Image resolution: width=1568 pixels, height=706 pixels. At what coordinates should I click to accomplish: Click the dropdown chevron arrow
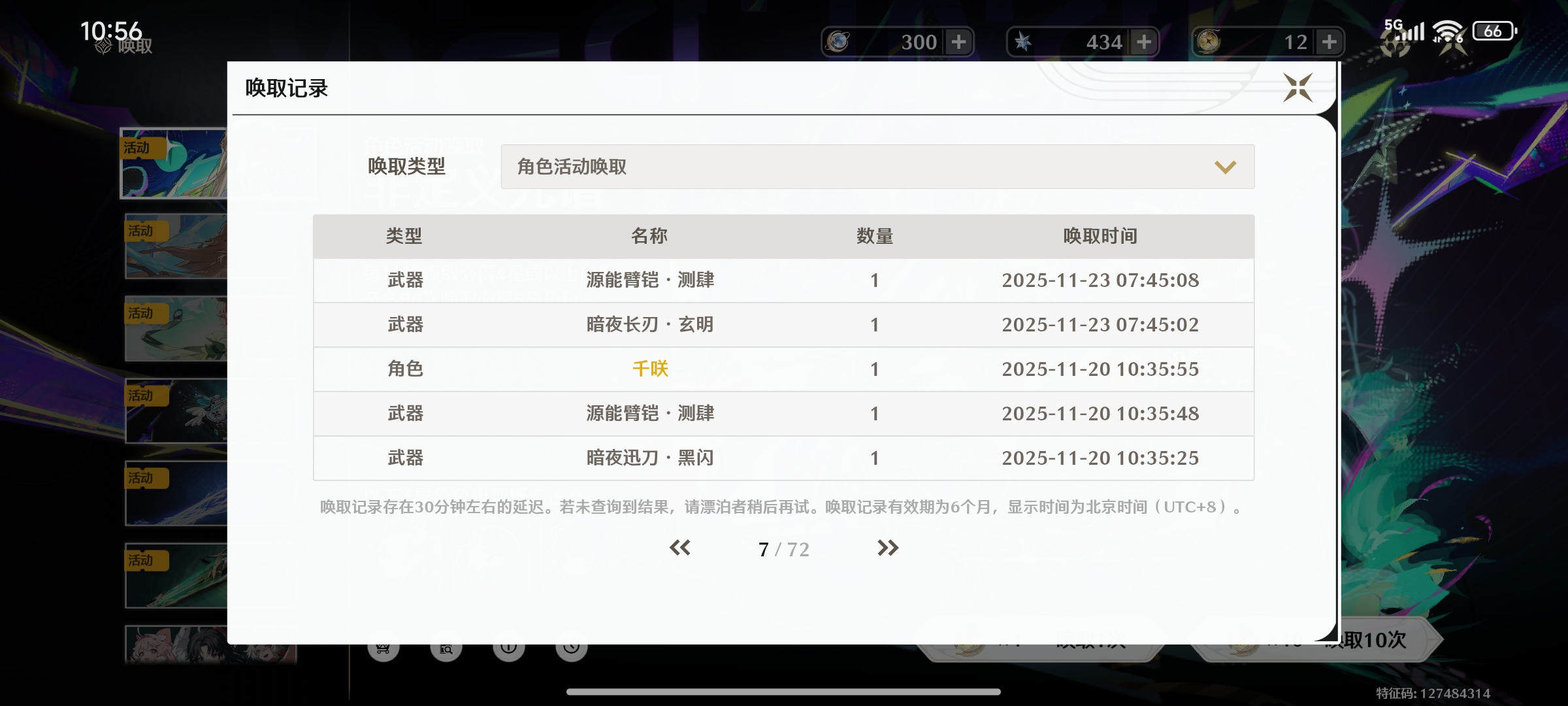point(1225,167)
